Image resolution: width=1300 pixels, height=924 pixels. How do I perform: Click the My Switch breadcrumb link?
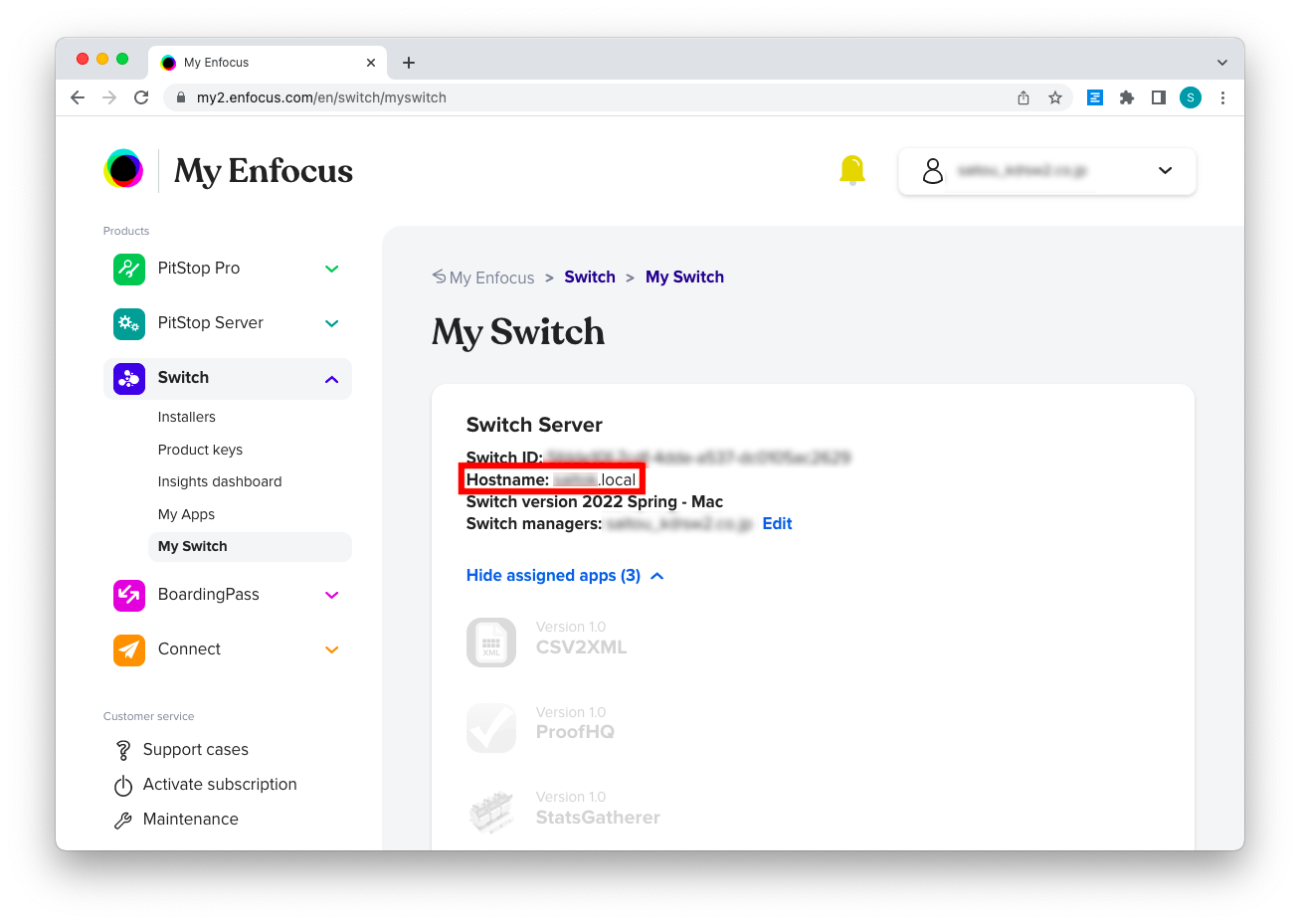click(684, 277)
